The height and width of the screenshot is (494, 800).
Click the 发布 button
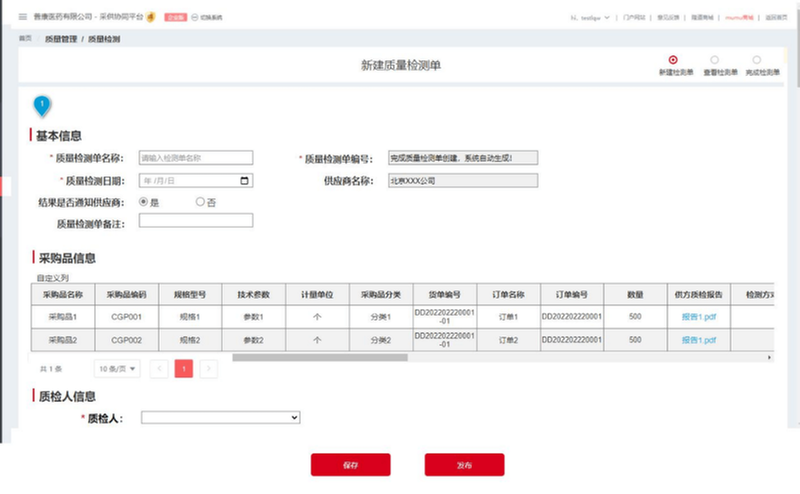coord(464,465)
